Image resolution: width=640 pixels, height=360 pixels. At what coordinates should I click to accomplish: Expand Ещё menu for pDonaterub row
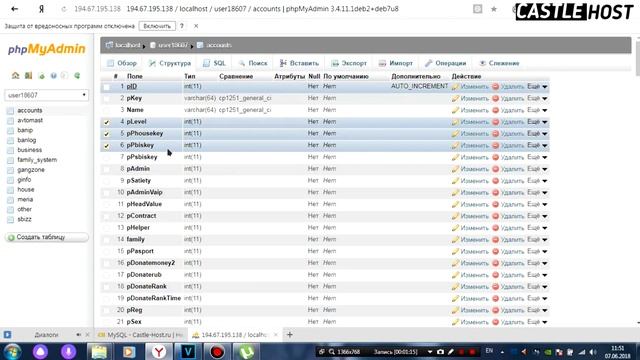pyautogui.click(x=537, y=275)
